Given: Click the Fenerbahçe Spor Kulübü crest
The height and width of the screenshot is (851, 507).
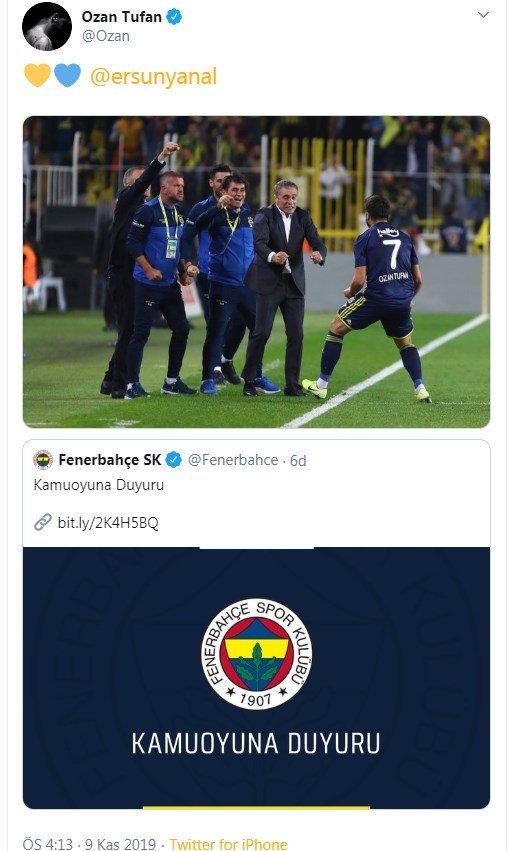Looking at the screenshot, I should point(256,654).
